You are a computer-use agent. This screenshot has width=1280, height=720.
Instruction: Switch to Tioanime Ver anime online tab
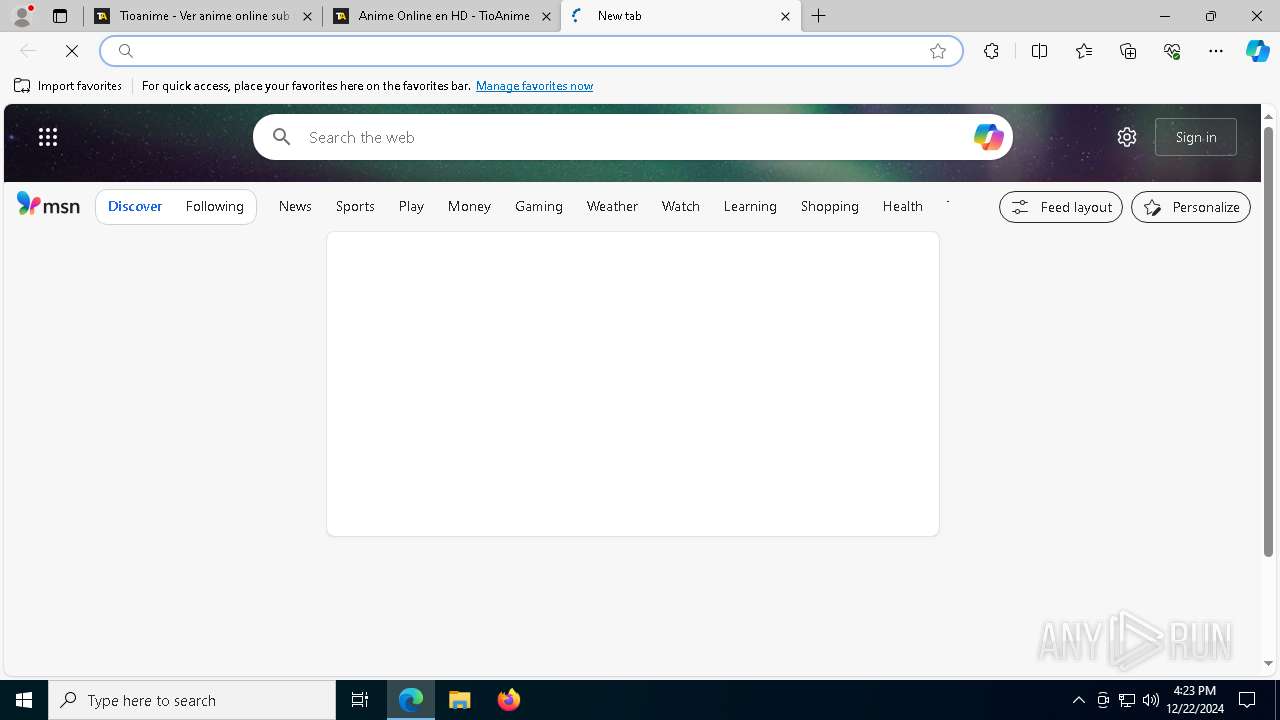click(203, 16)
